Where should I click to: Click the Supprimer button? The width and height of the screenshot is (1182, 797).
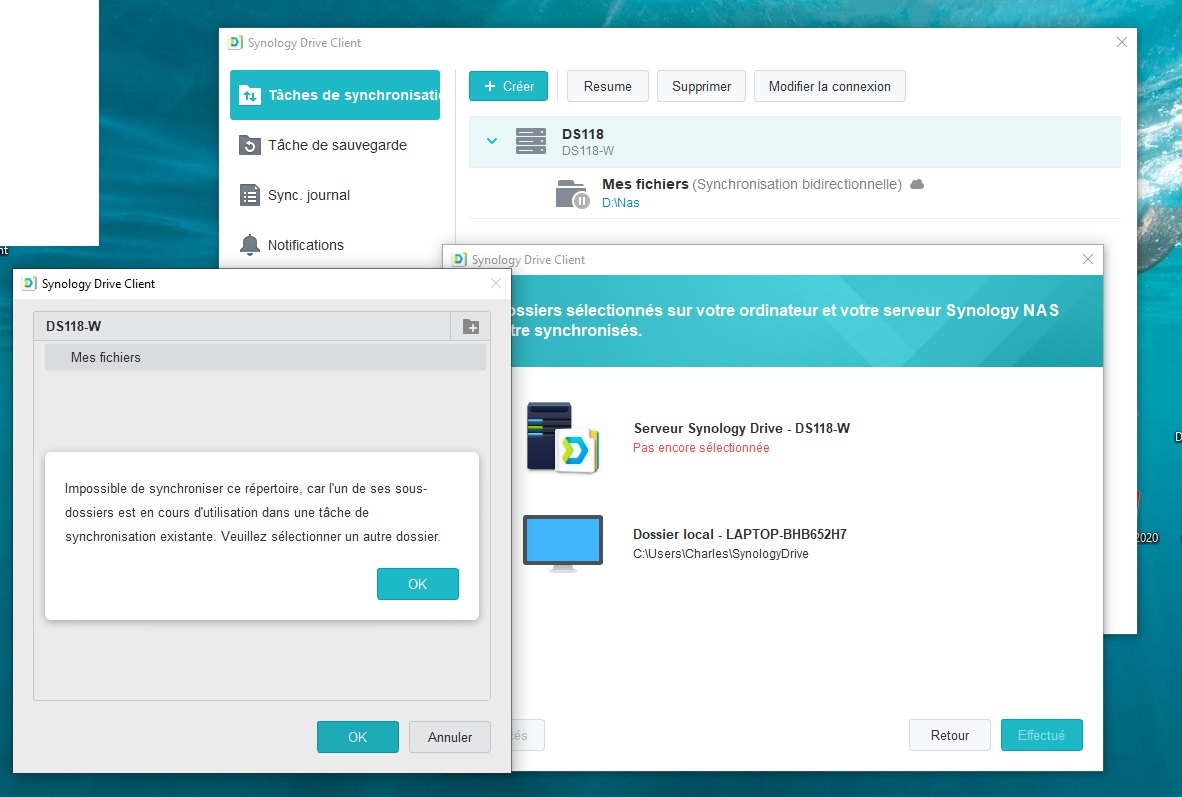[701, 86]
